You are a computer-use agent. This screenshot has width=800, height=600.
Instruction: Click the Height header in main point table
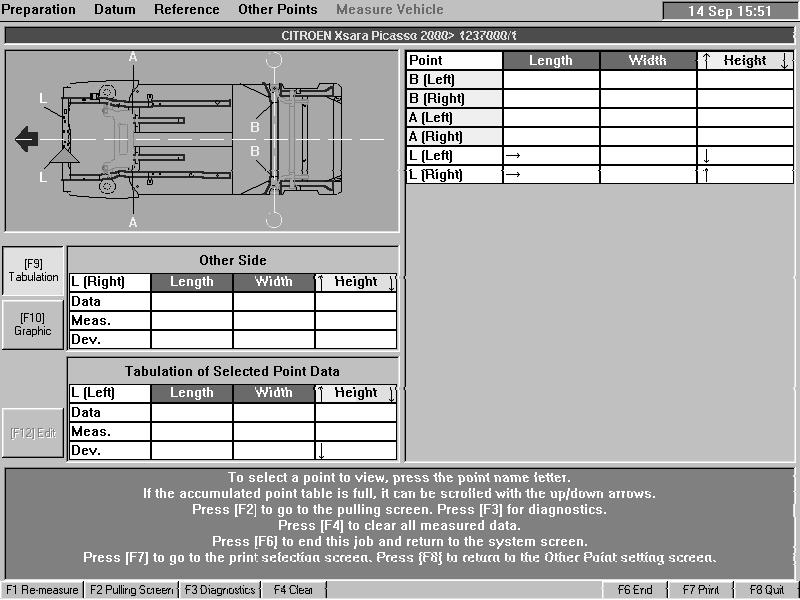745,60
